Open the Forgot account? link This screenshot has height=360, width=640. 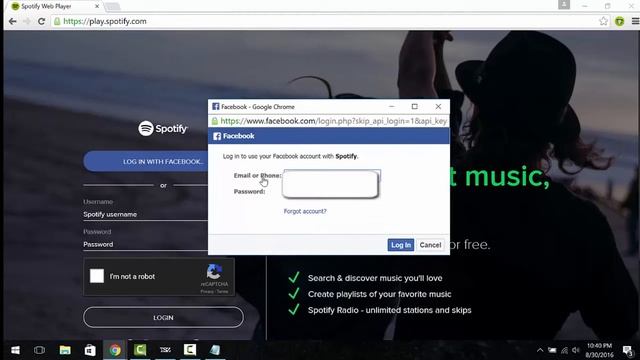[305, 211]
